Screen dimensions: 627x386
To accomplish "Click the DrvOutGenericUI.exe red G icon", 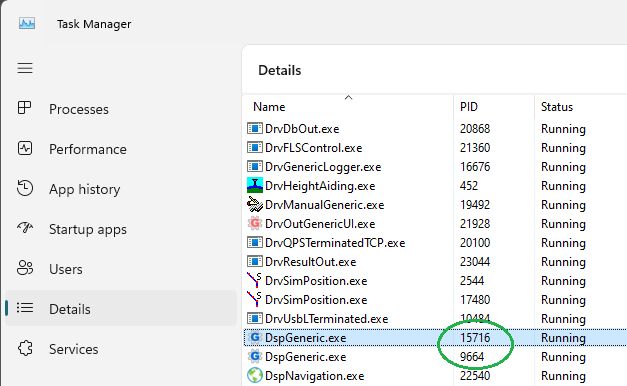I will coord(255,223).
